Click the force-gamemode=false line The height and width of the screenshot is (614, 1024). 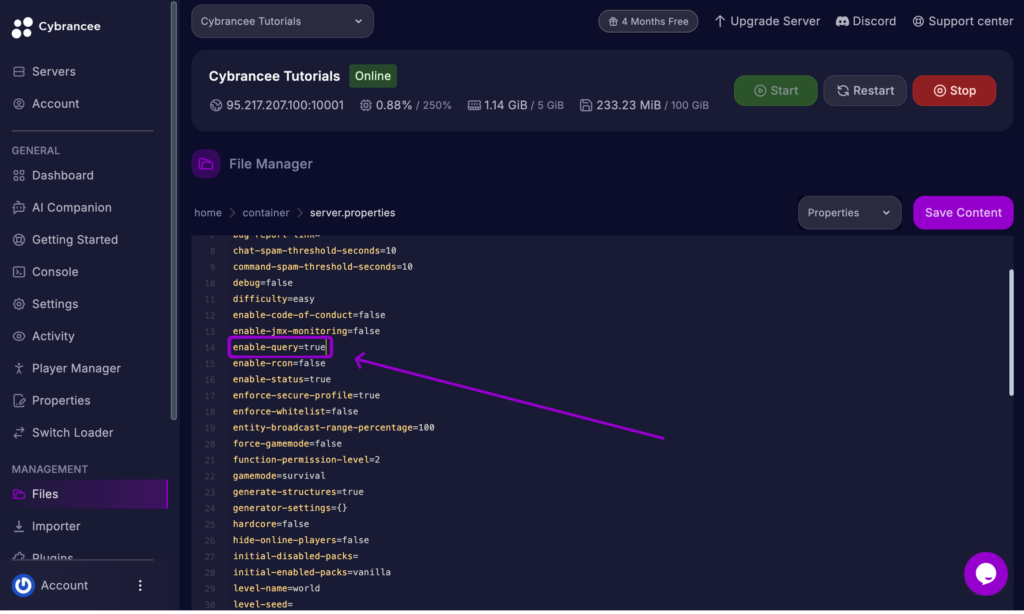coord(287,444)
